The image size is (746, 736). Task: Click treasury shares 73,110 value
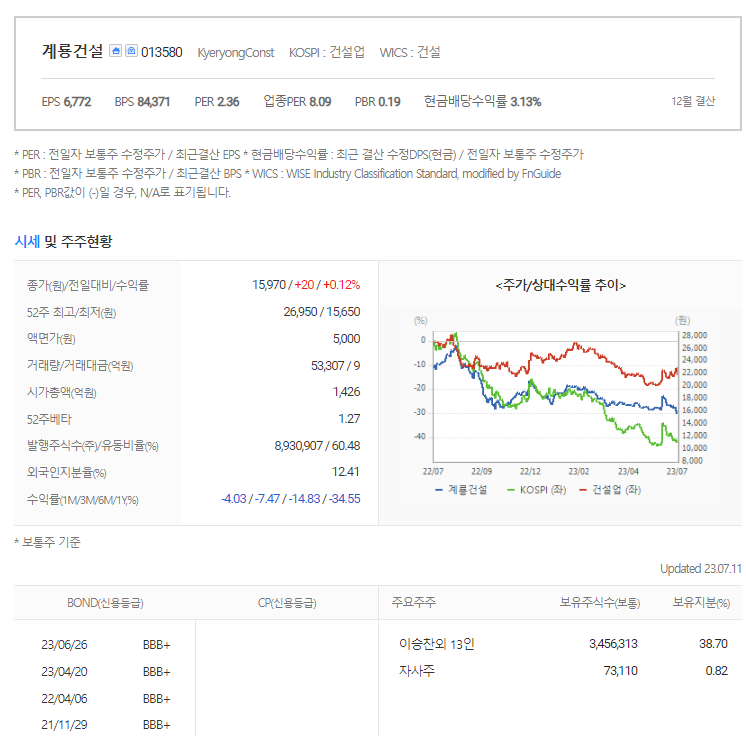(x=620, y=671)
